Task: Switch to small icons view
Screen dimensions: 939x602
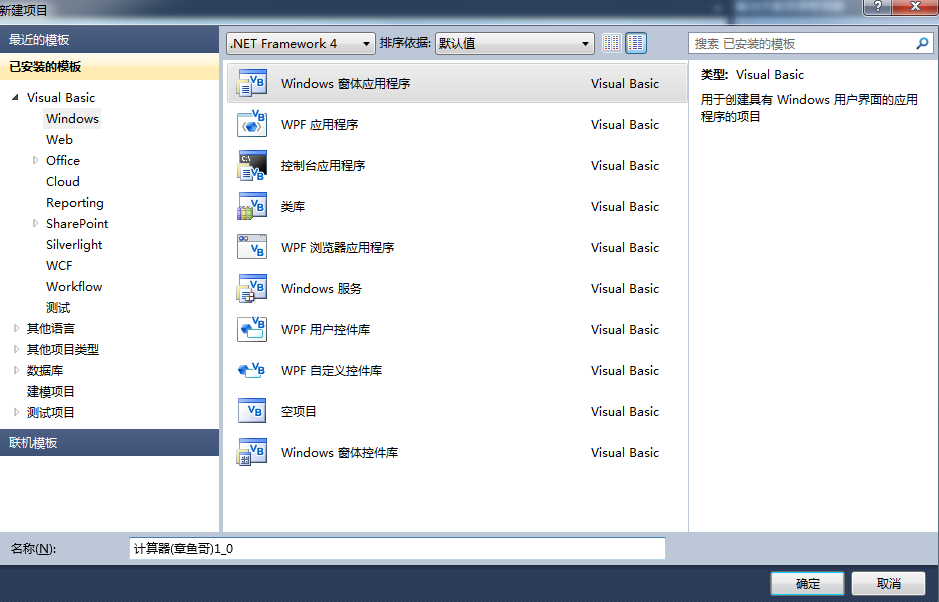Action: 611,43
